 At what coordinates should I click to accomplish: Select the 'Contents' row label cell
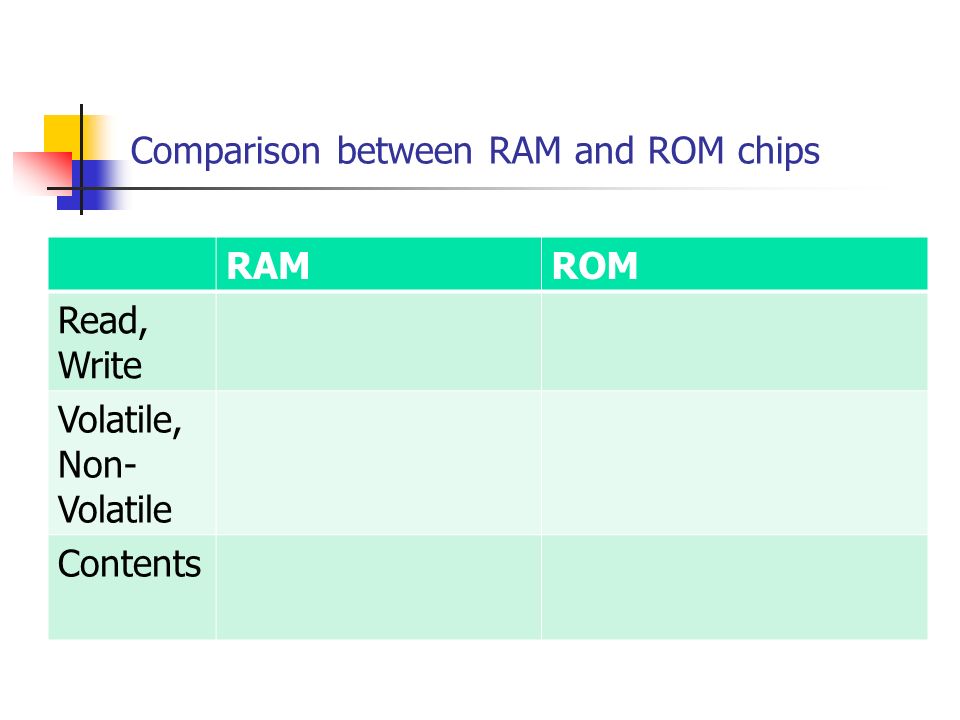click(x=132, y=588)
